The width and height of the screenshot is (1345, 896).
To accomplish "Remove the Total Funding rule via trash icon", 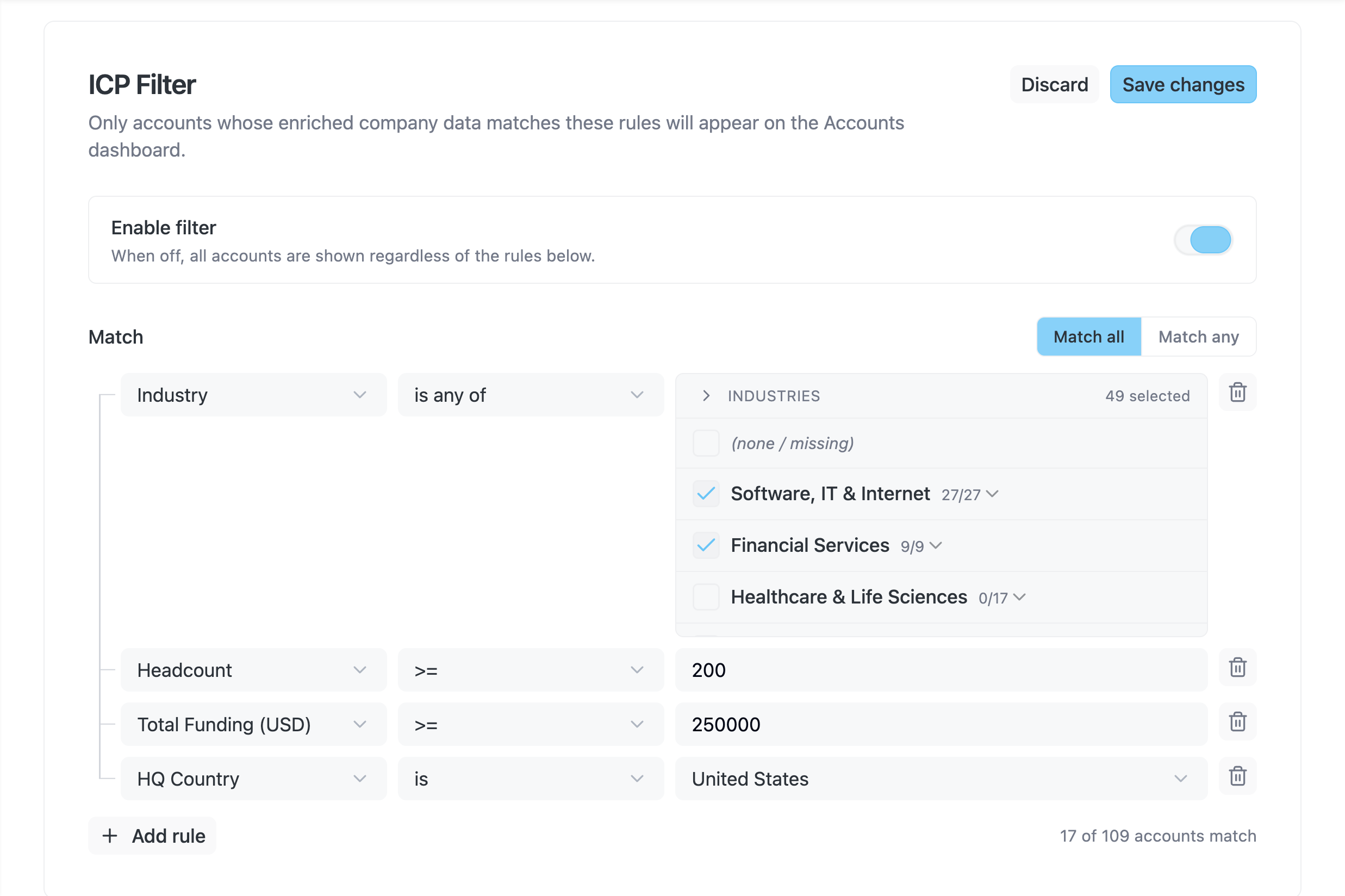I will pyautogui.click(x=1237, y=721).
